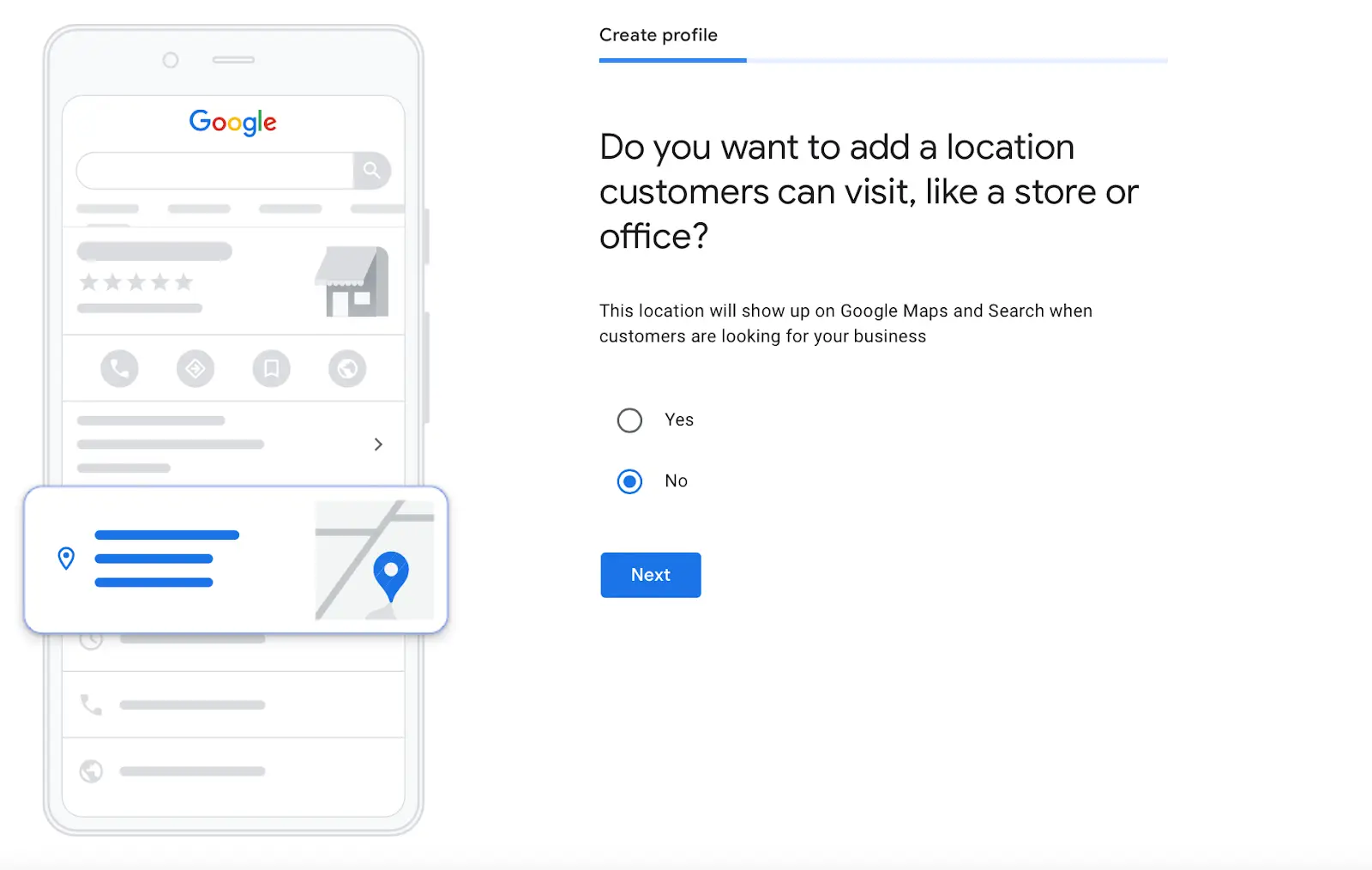Click the 'No' option label
Image resolution: width=1372 pixels, height=870 pixels.
[x=677, y=480]
